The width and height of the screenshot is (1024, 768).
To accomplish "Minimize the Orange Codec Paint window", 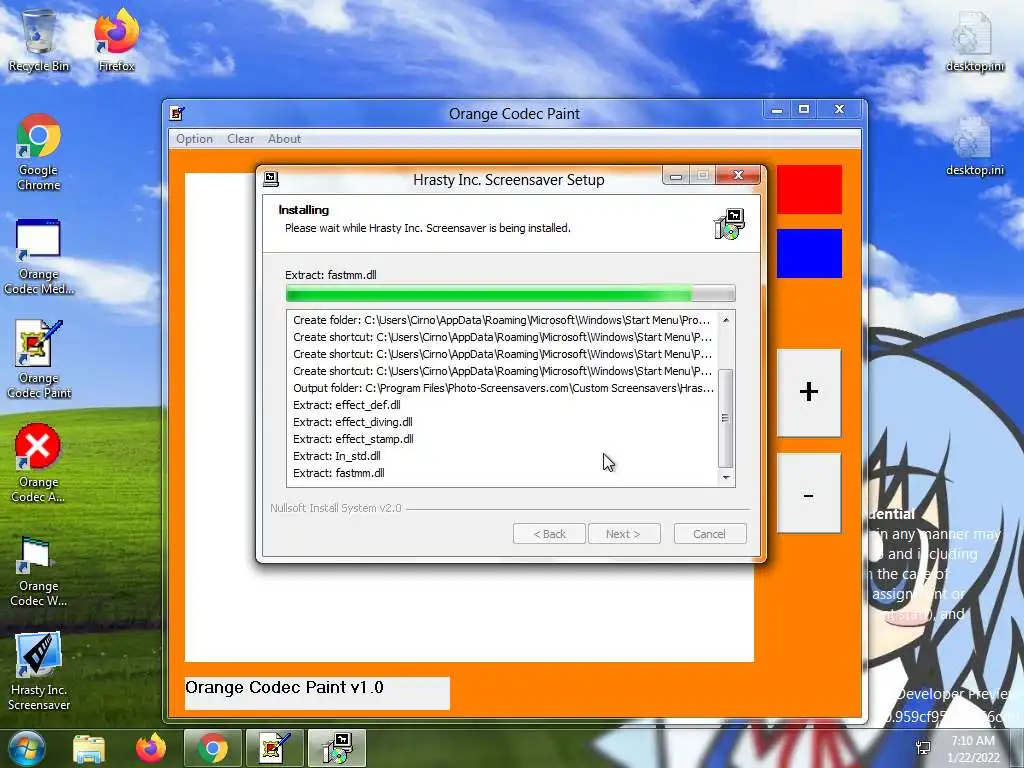I will pyautogui.click(x=776, y=110).
